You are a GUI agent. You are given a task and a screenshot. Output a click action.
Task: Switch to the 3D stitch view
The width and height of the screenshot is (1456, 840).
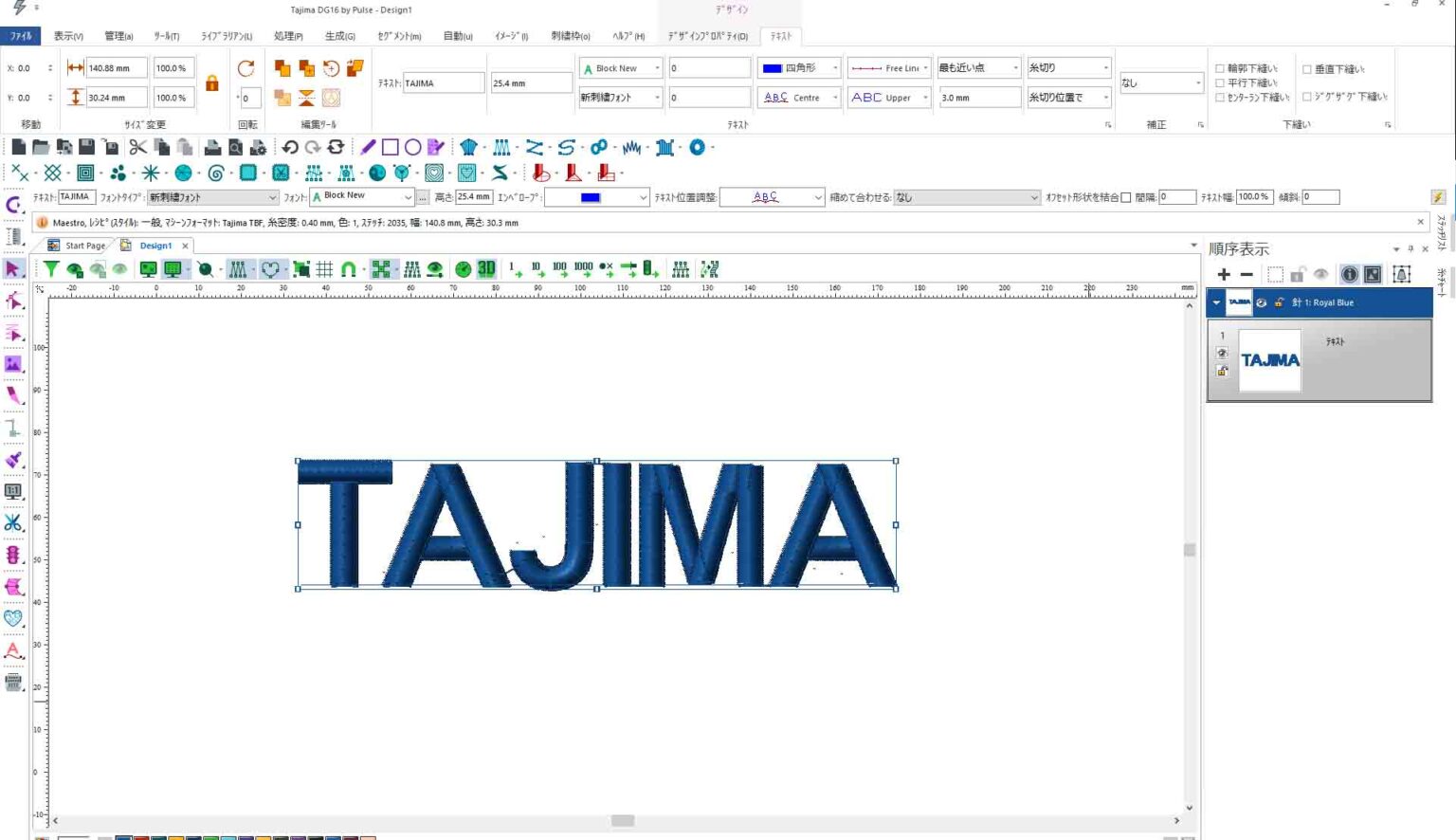pos(485,269)
